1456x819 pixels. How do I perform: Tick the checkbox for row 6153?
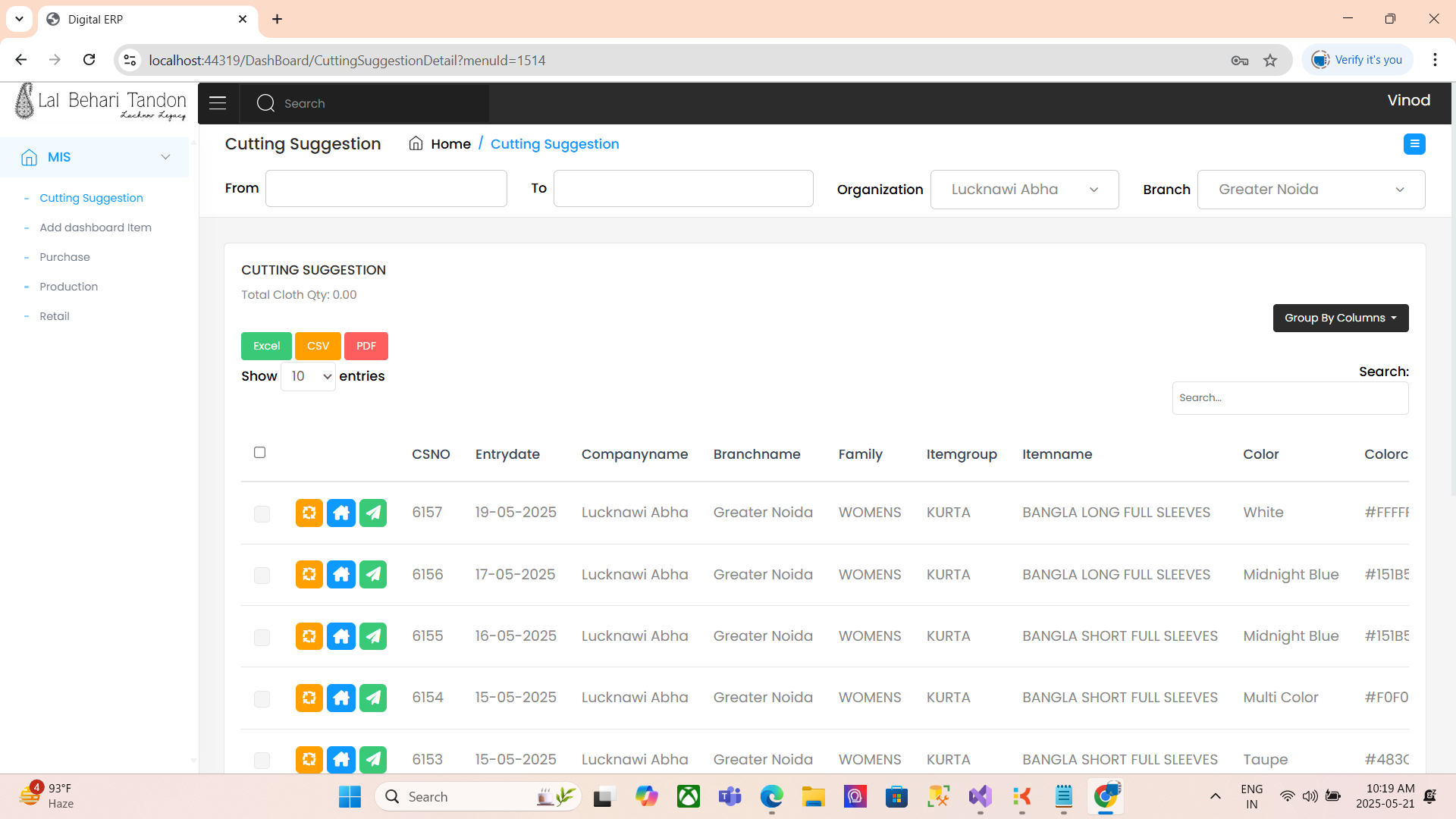[x=262, y=760]
